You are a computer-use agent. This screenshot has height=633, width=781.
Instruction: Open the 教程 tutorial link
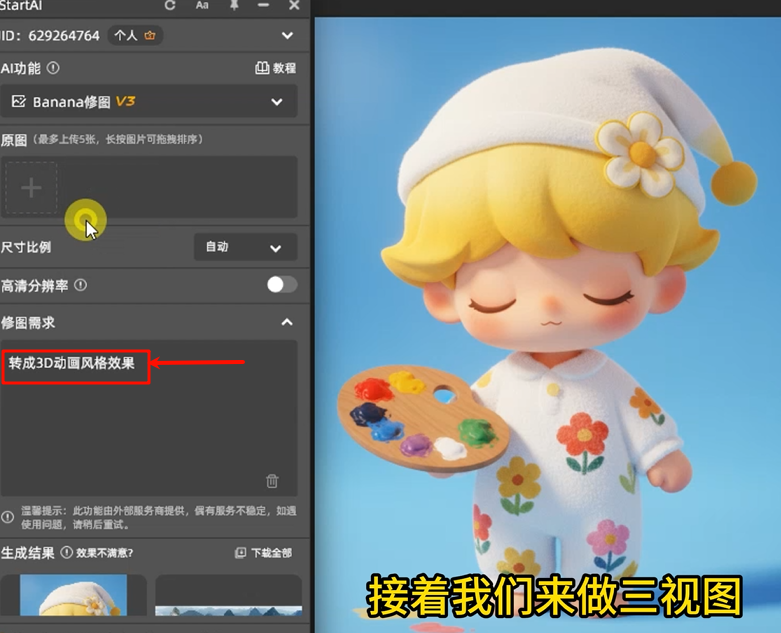coord(276,68)
